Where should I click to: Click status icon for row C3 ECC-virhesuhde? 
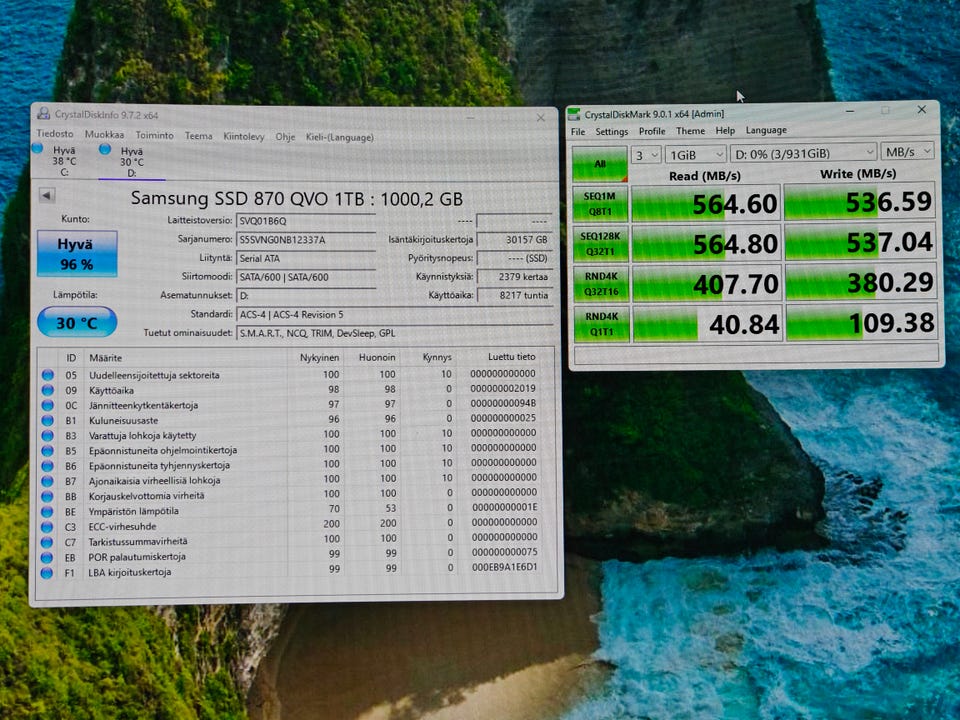coord(47,527)
